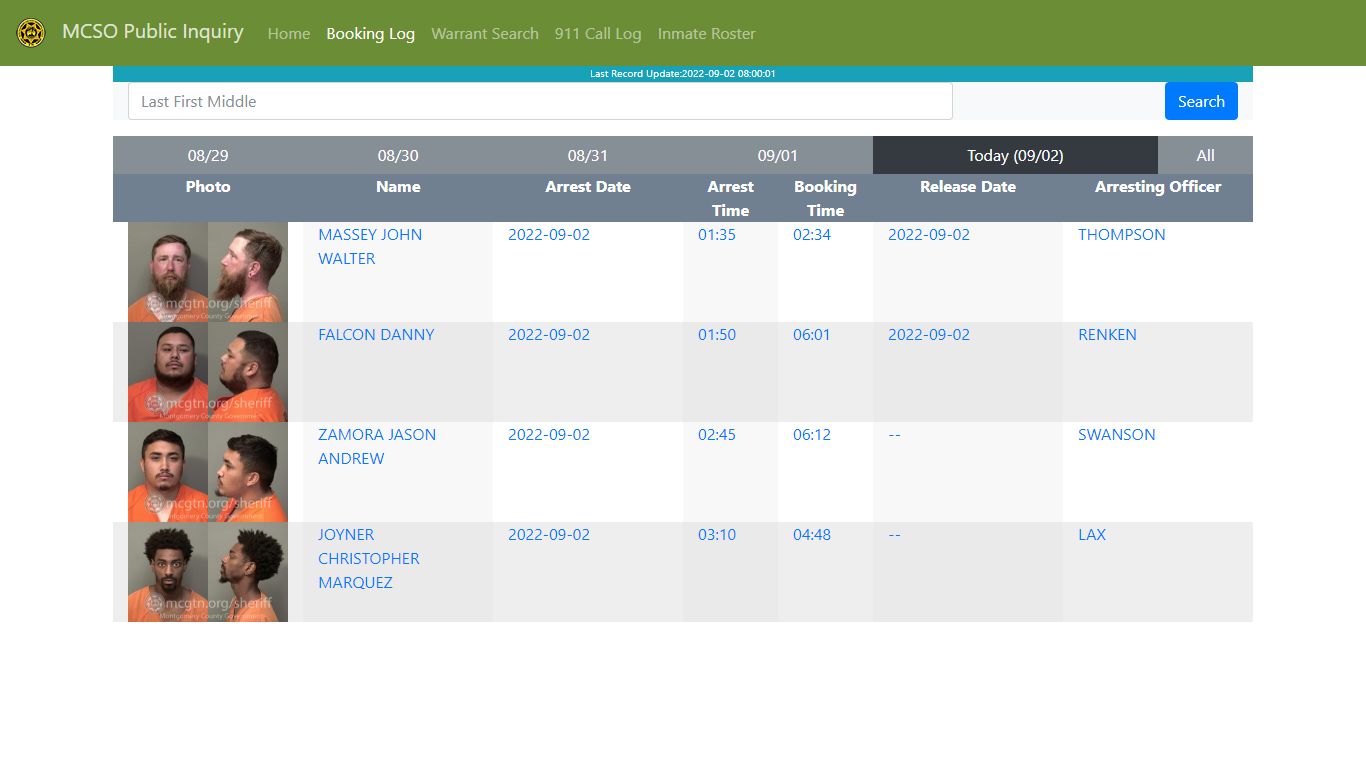Switch to the 08/31 date tab
Viewport: 1366px width, 768px height.
[x=588, y=155]
